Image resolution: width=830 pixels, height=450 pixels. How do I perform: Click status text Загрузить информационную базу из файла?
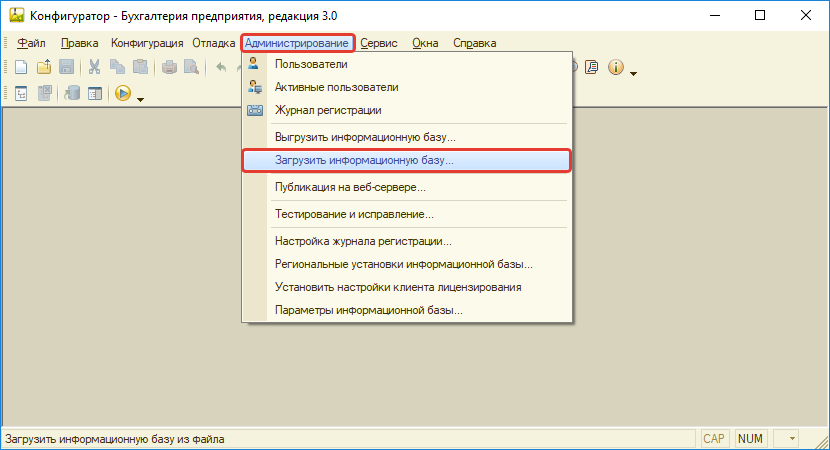(115, 439)
